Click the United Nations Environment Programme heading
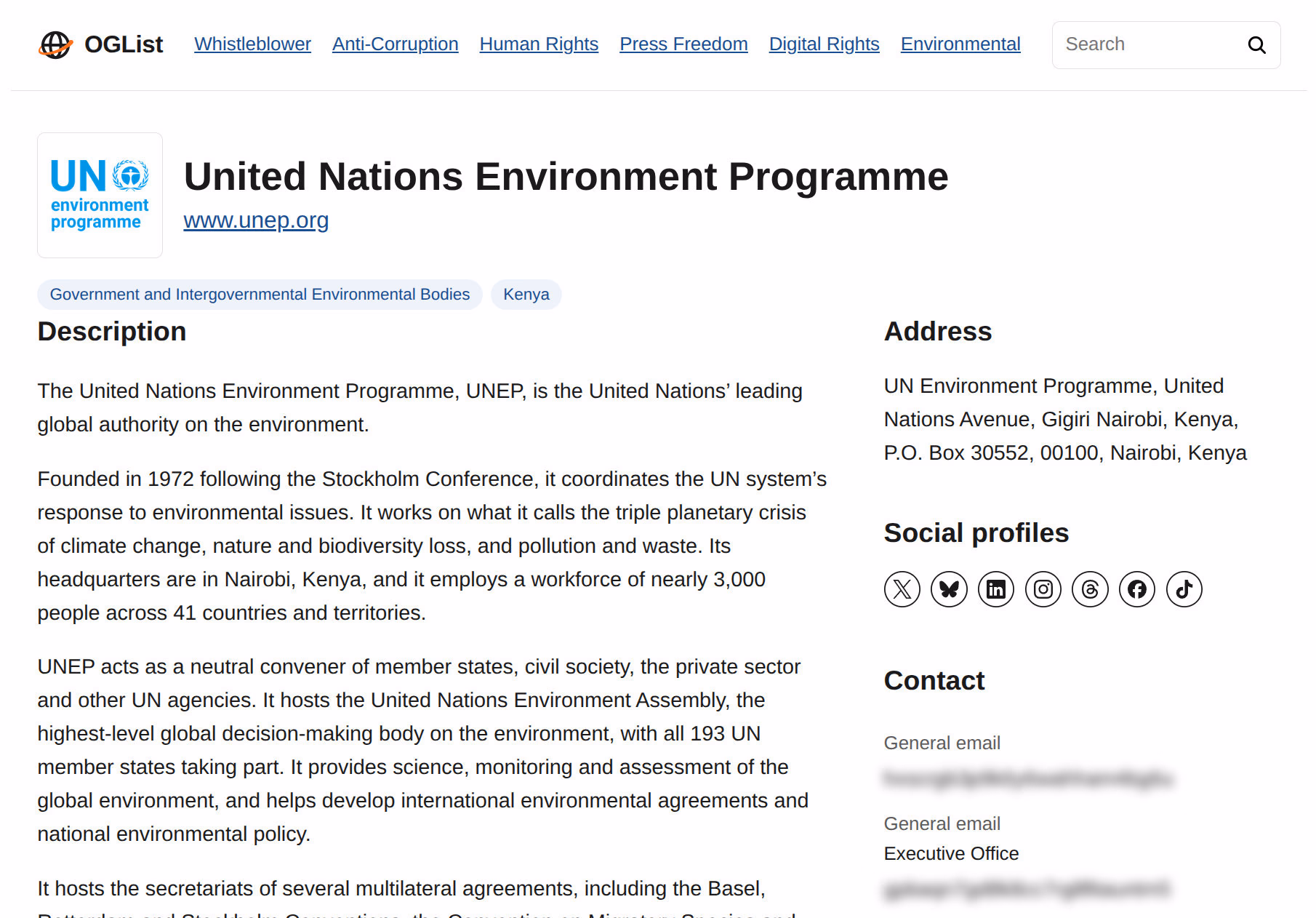Viewport: 1316px width, 918px height. (566, 177)
